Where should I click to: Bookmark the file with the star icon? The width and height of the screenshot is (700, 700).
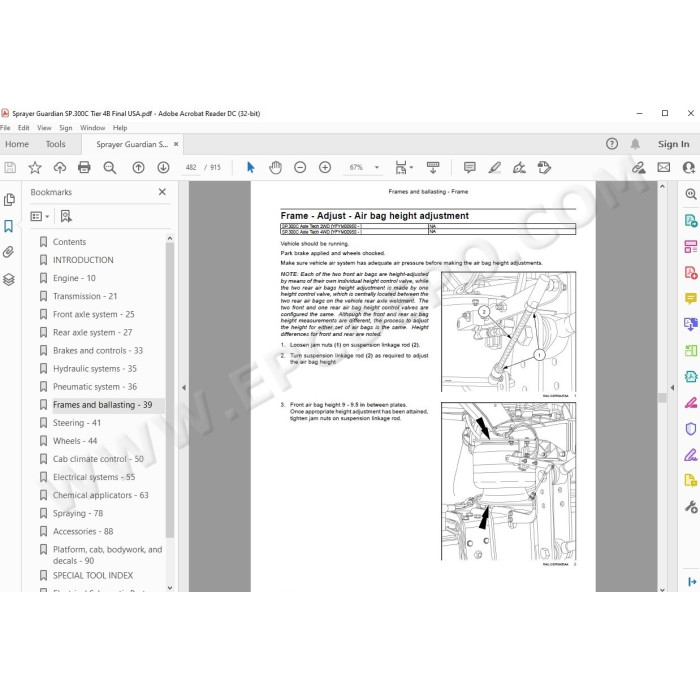(35, 167)
